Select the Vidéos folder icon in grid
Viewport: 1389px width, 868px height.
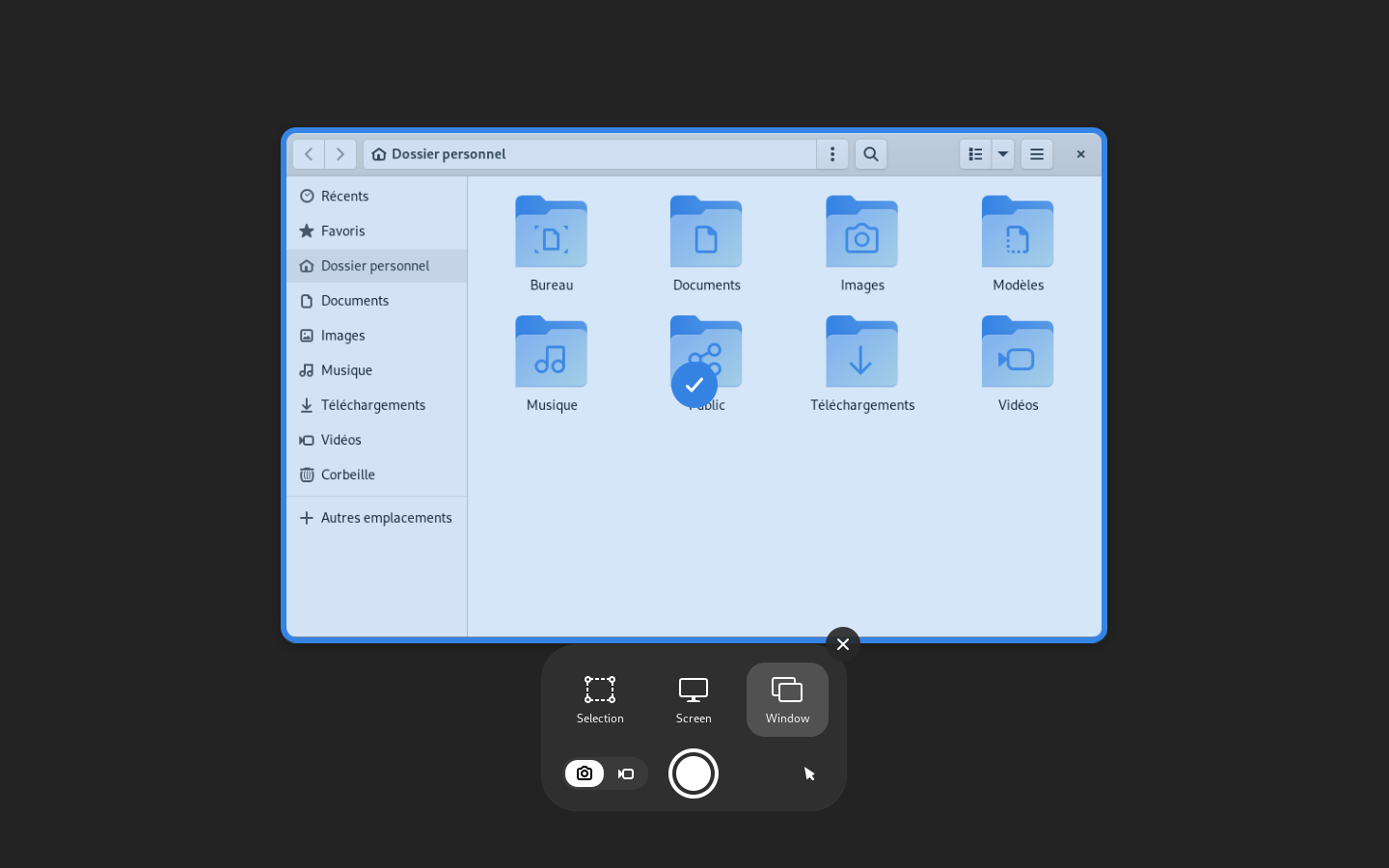click(1018, 352)
